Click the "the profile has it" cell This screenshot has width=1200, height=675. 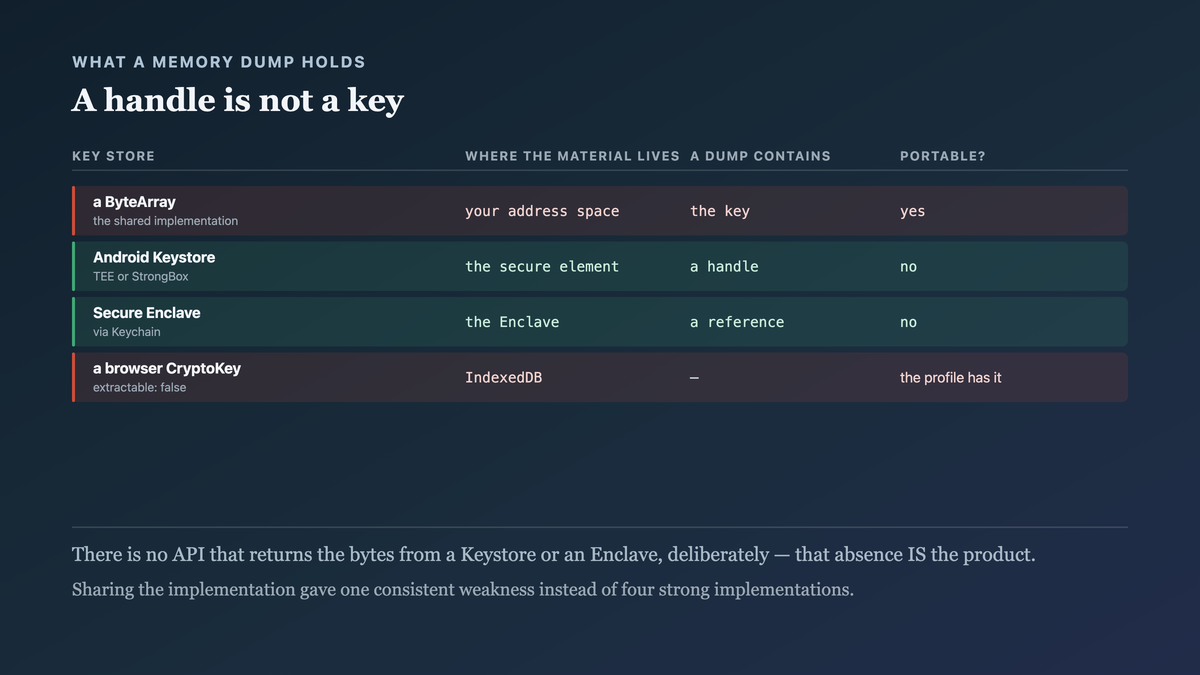(x=950, y=378)
